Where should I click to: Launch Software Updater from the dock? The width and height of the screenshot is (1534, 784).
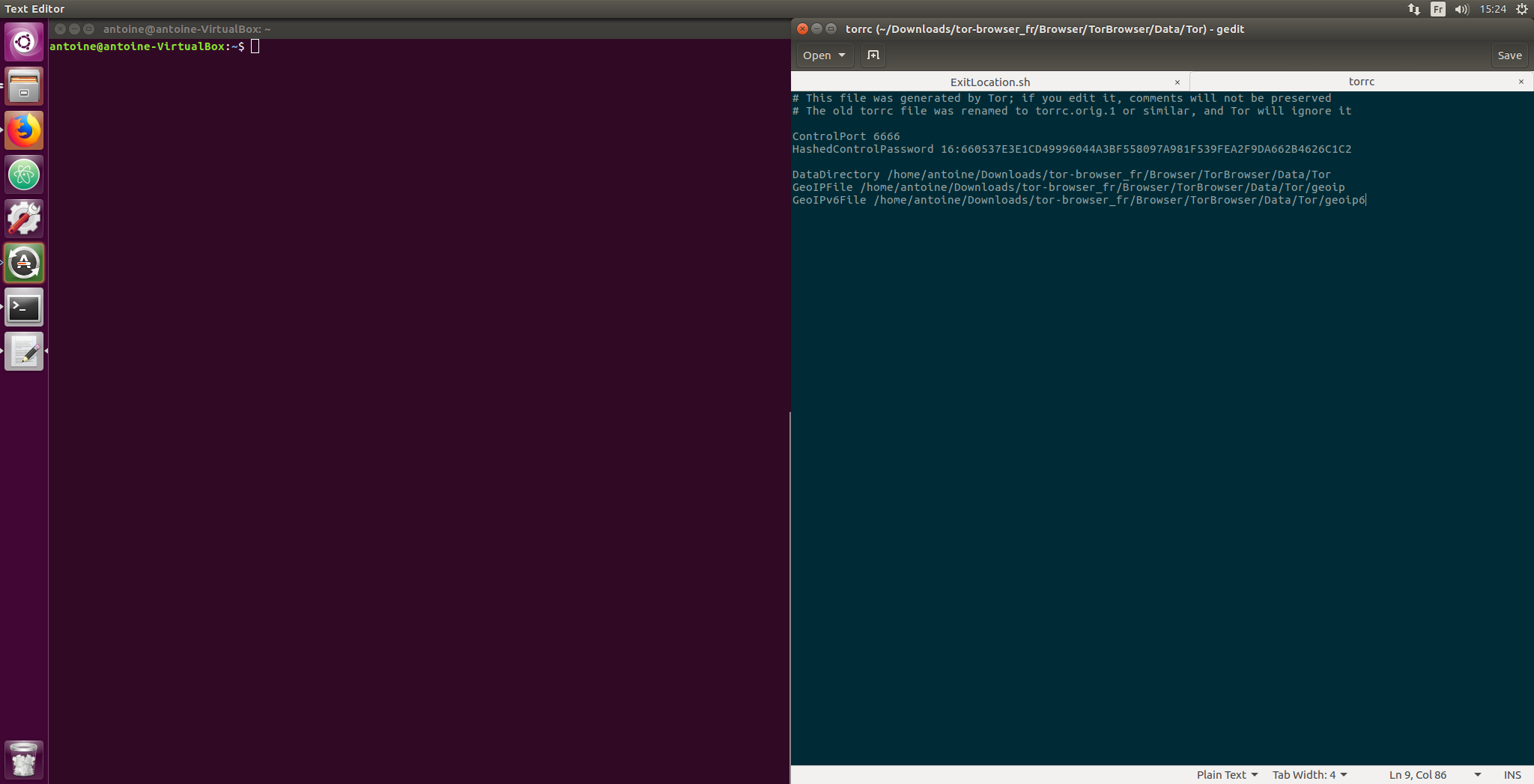[x=24, y=263]
